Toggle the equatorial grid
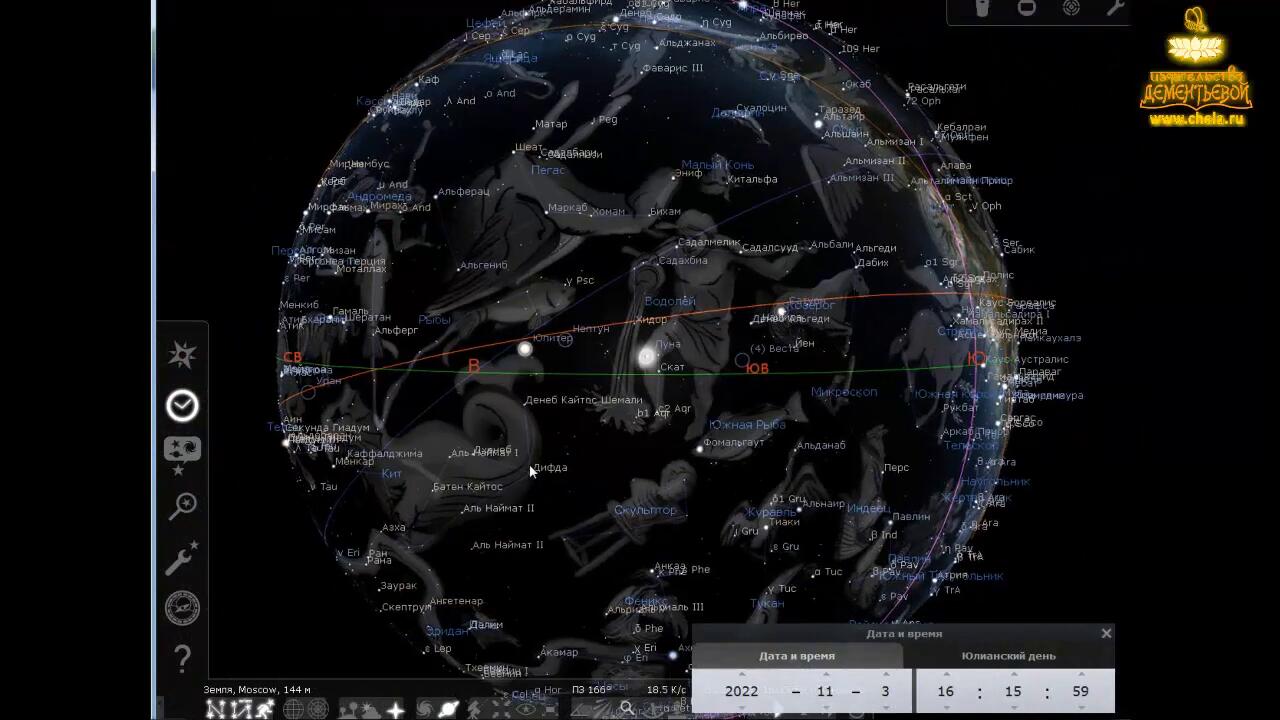 [293, 709]
